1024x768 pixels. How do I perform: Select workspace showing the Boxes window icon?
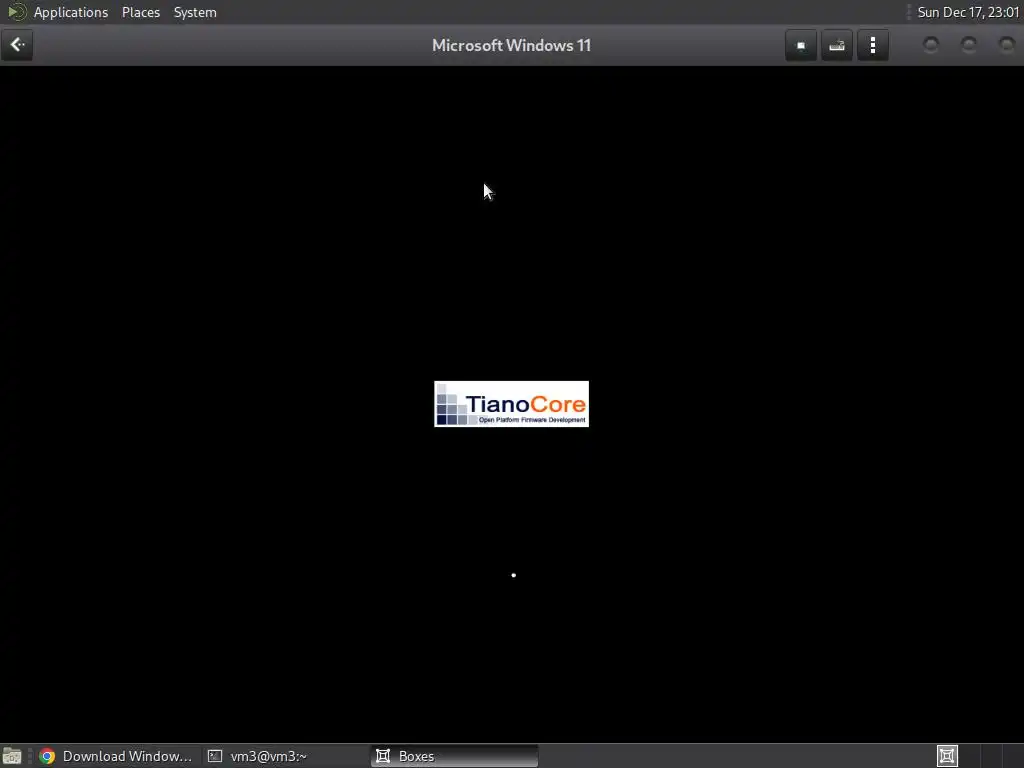click(947, 756)
